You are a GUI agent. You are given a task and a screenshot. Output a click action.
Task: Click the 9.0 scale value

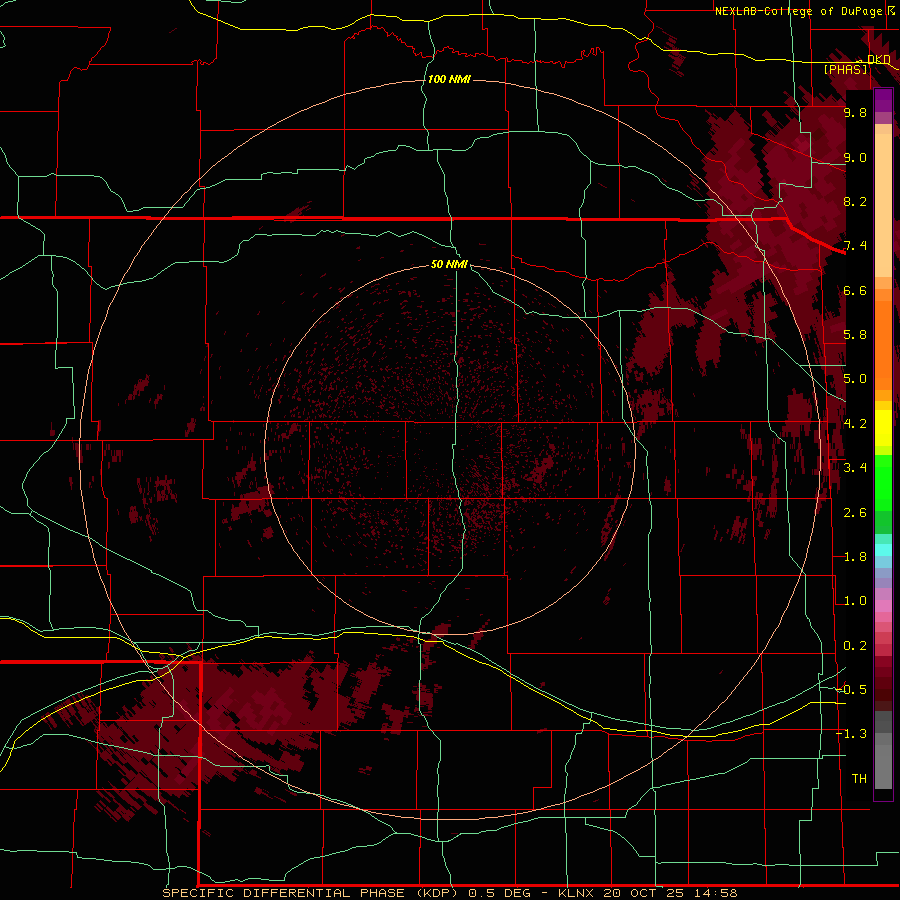coord(855,158)
